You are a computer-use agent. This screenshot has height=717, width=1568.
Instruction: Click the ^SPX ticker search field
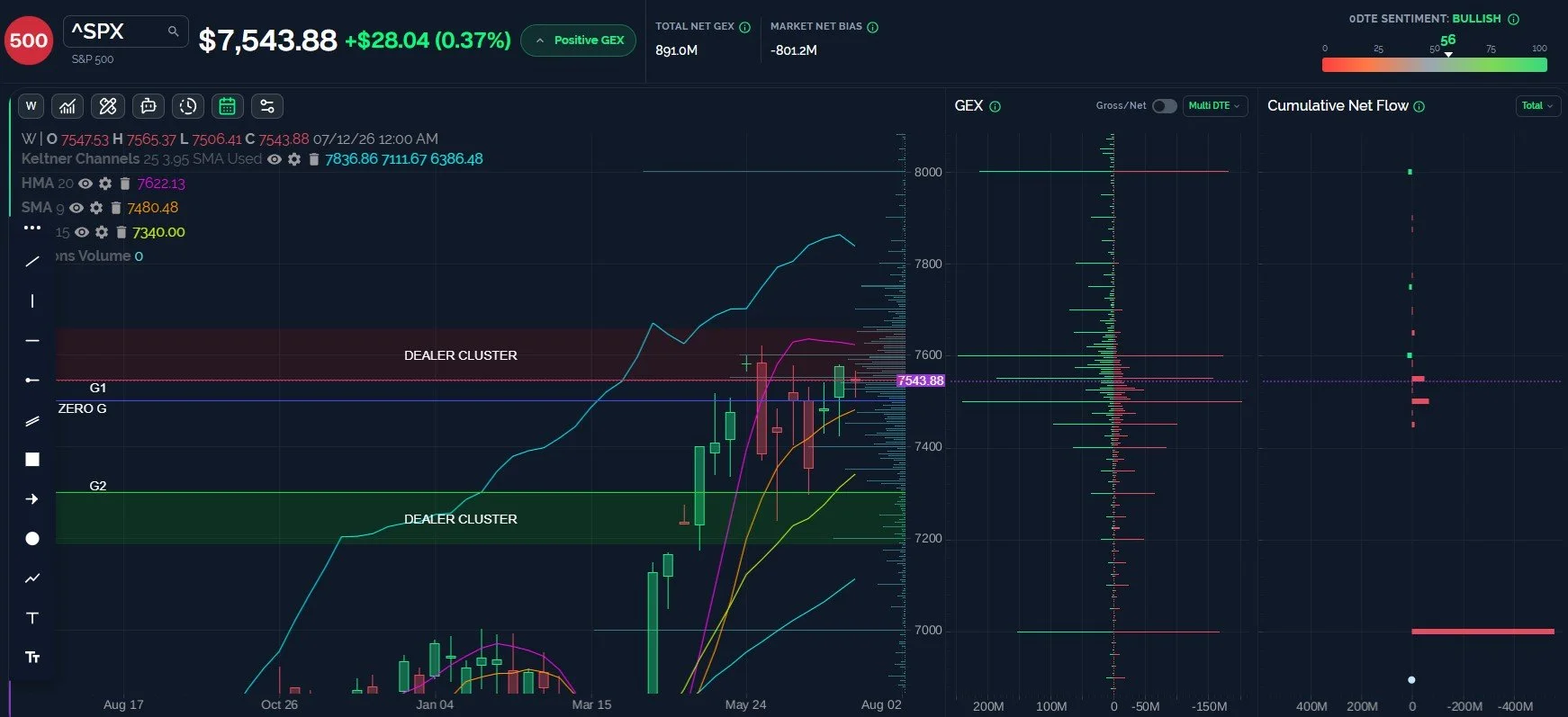[126, 31]
